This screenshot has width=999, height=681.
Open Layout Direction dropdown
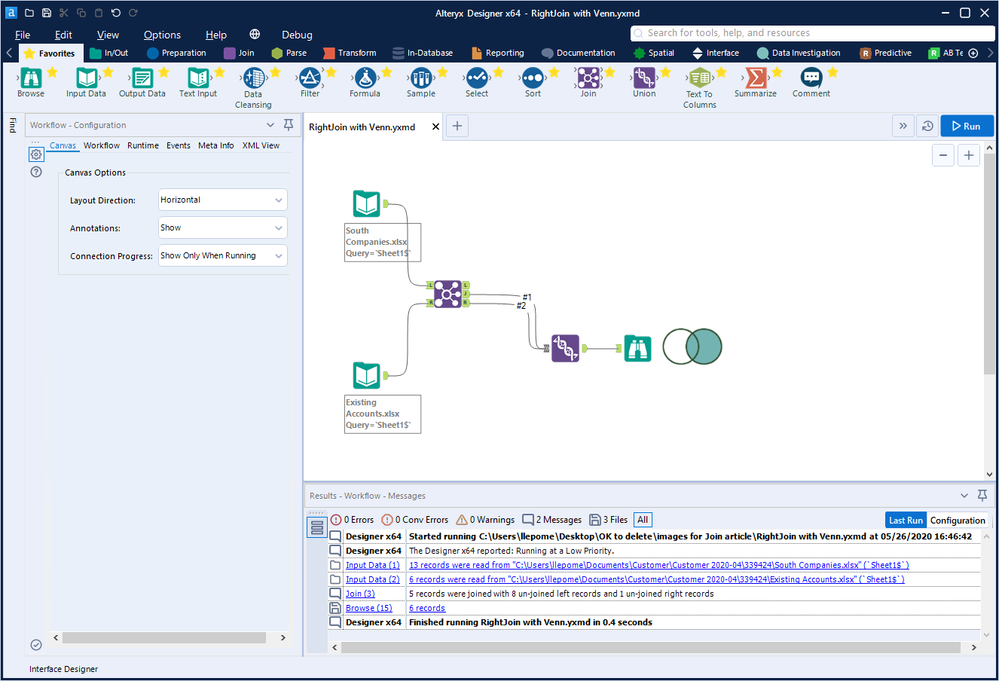click(x=222, y=200)
